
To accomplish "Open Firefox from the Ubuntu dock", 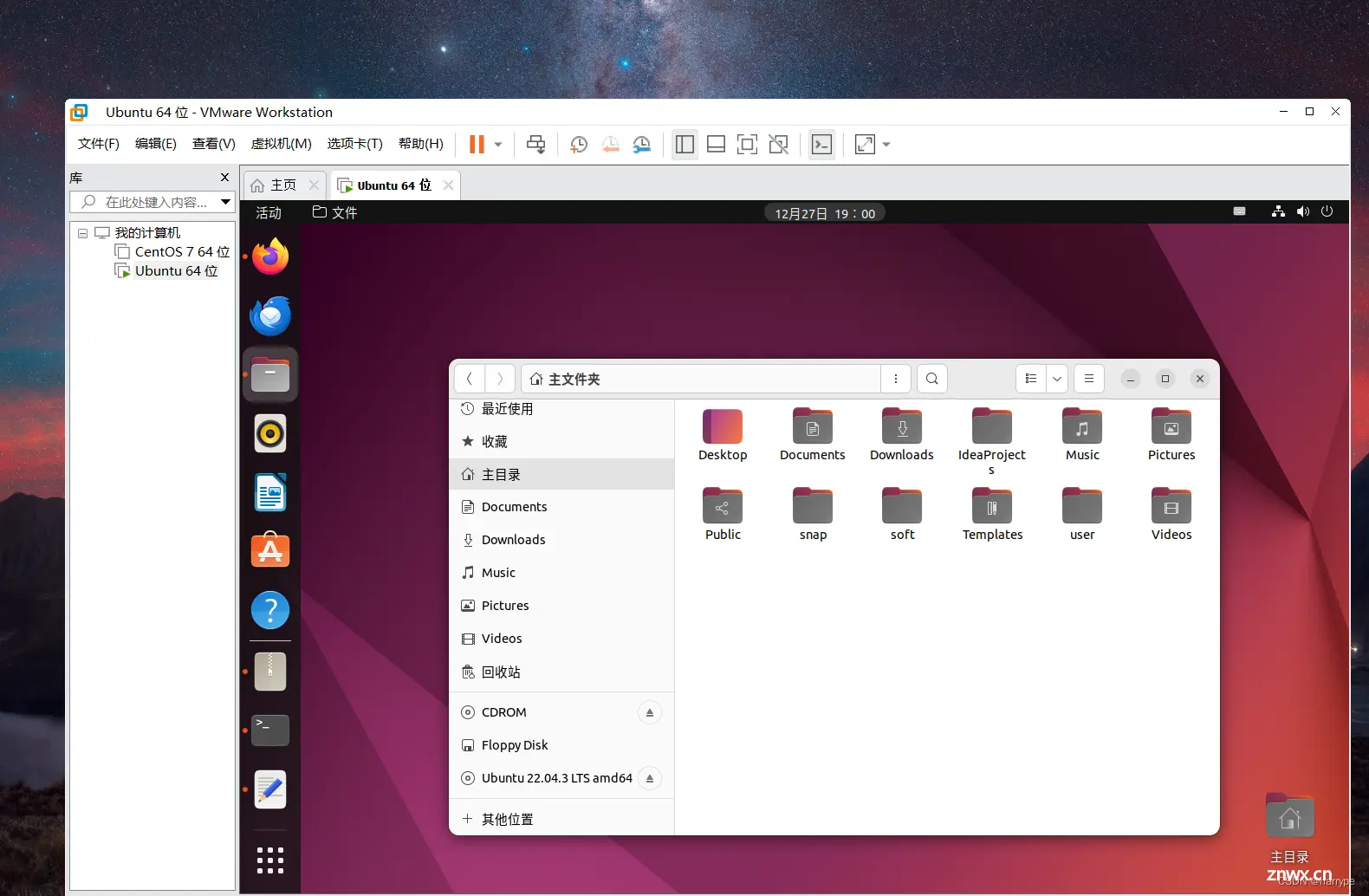I will pos(270,256).
